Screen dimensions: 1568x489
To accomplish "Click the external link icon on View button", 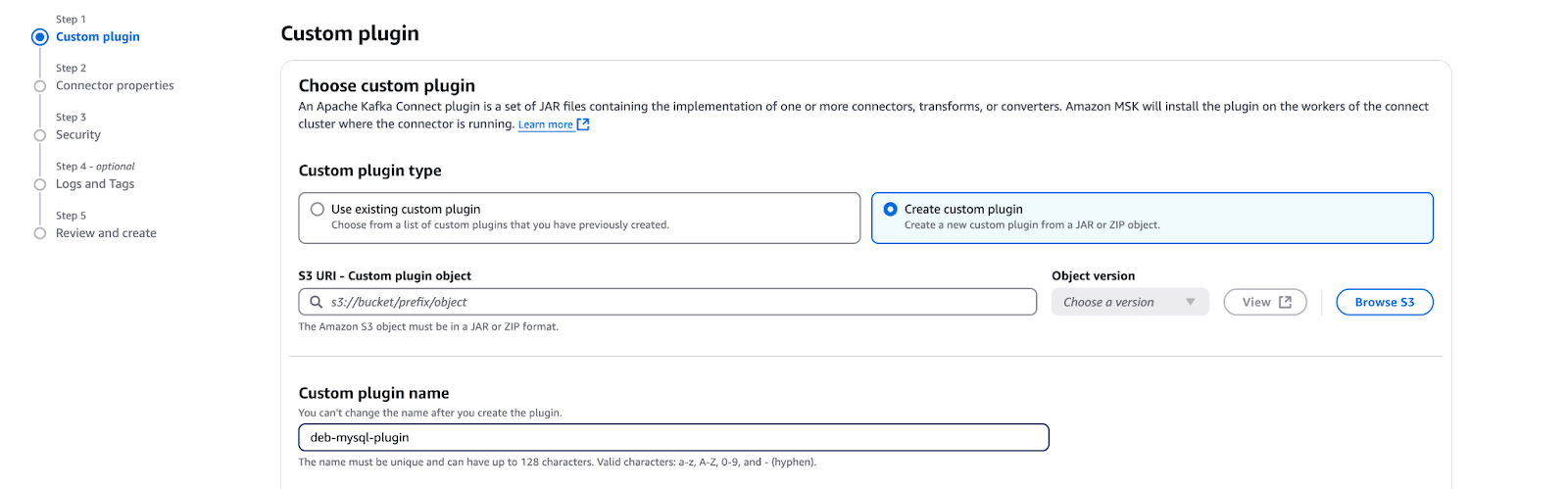I will tap(1285, 303).
